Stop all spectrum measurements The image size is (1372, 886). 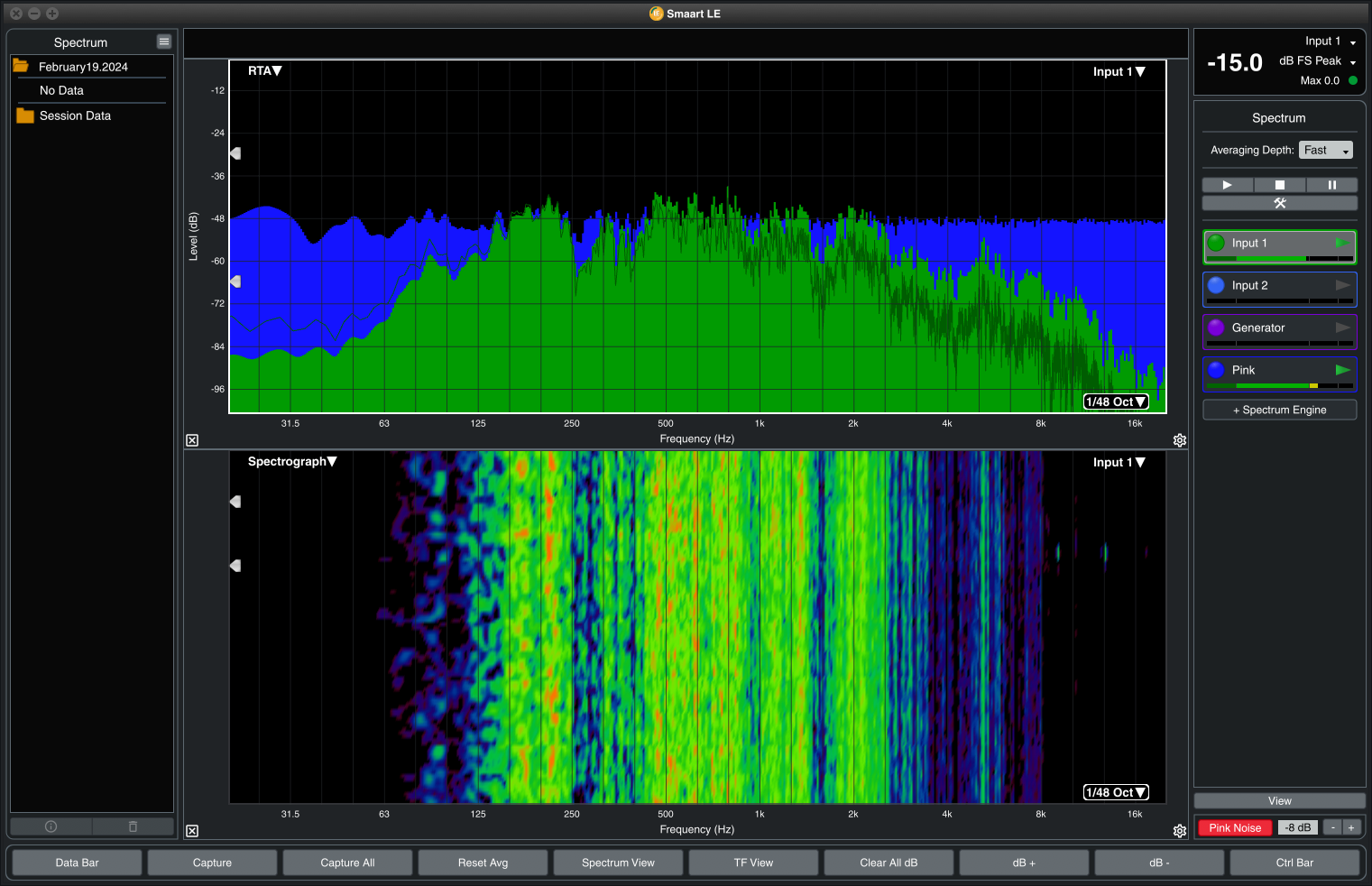click(x=1279, y=185)
